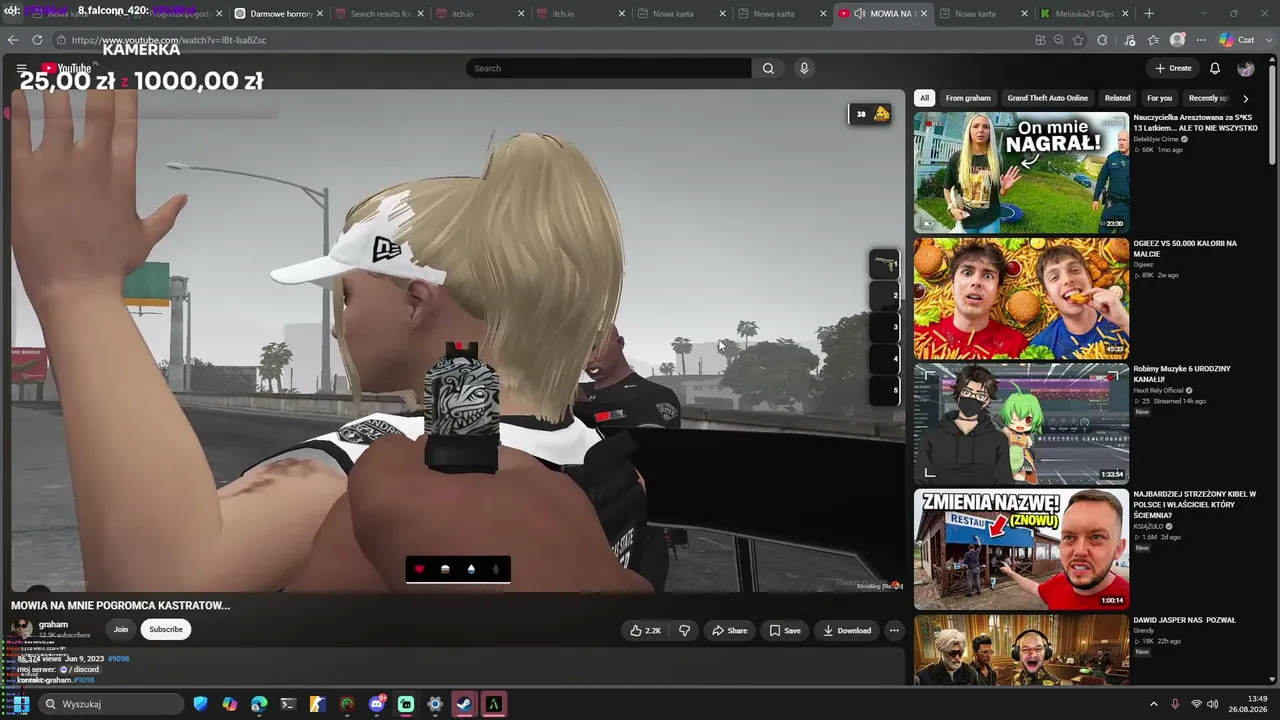
Task: Open YouTube notifications bell
Action: coord(1215,68)
